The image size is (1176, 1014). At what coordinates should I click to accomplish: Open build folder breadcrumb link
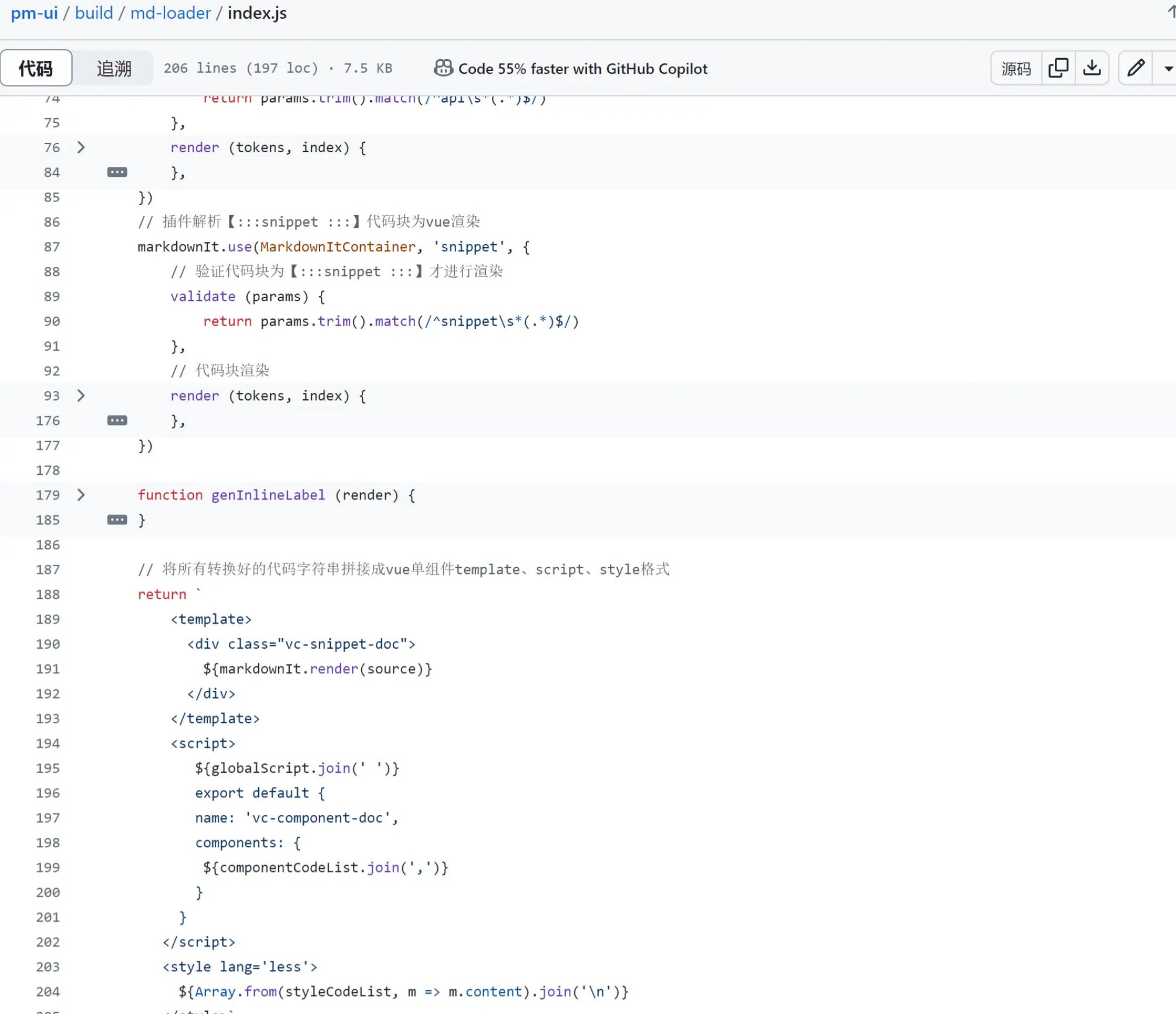coord(94,13)
